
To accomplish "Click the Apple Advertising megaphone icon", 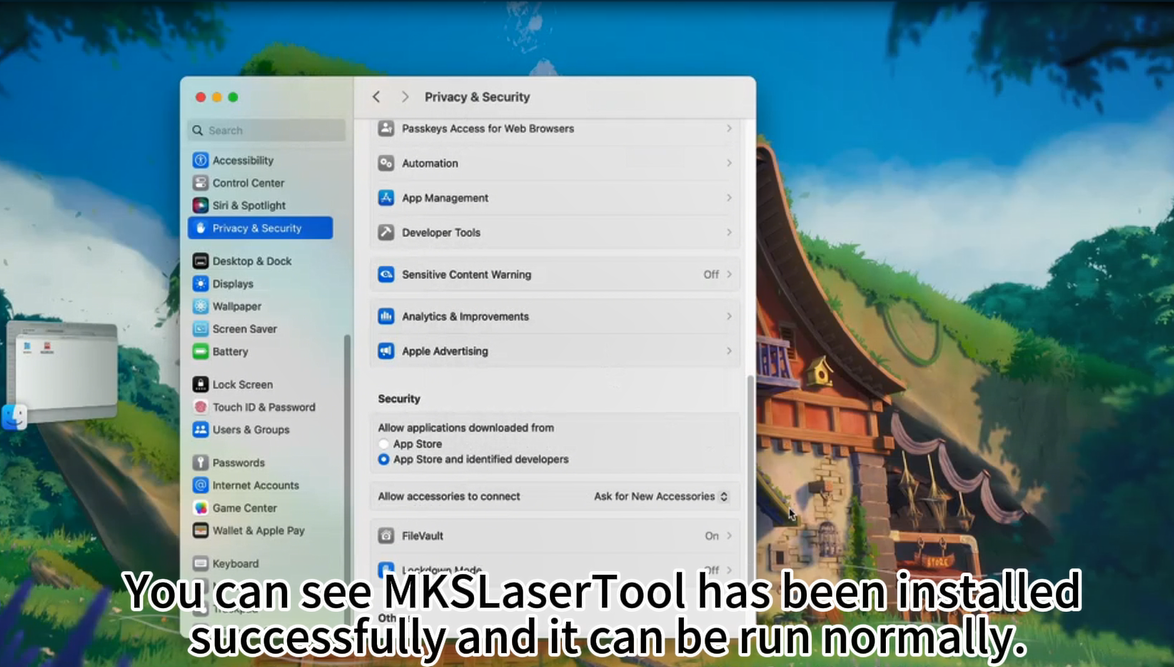I will pos(386,351).
